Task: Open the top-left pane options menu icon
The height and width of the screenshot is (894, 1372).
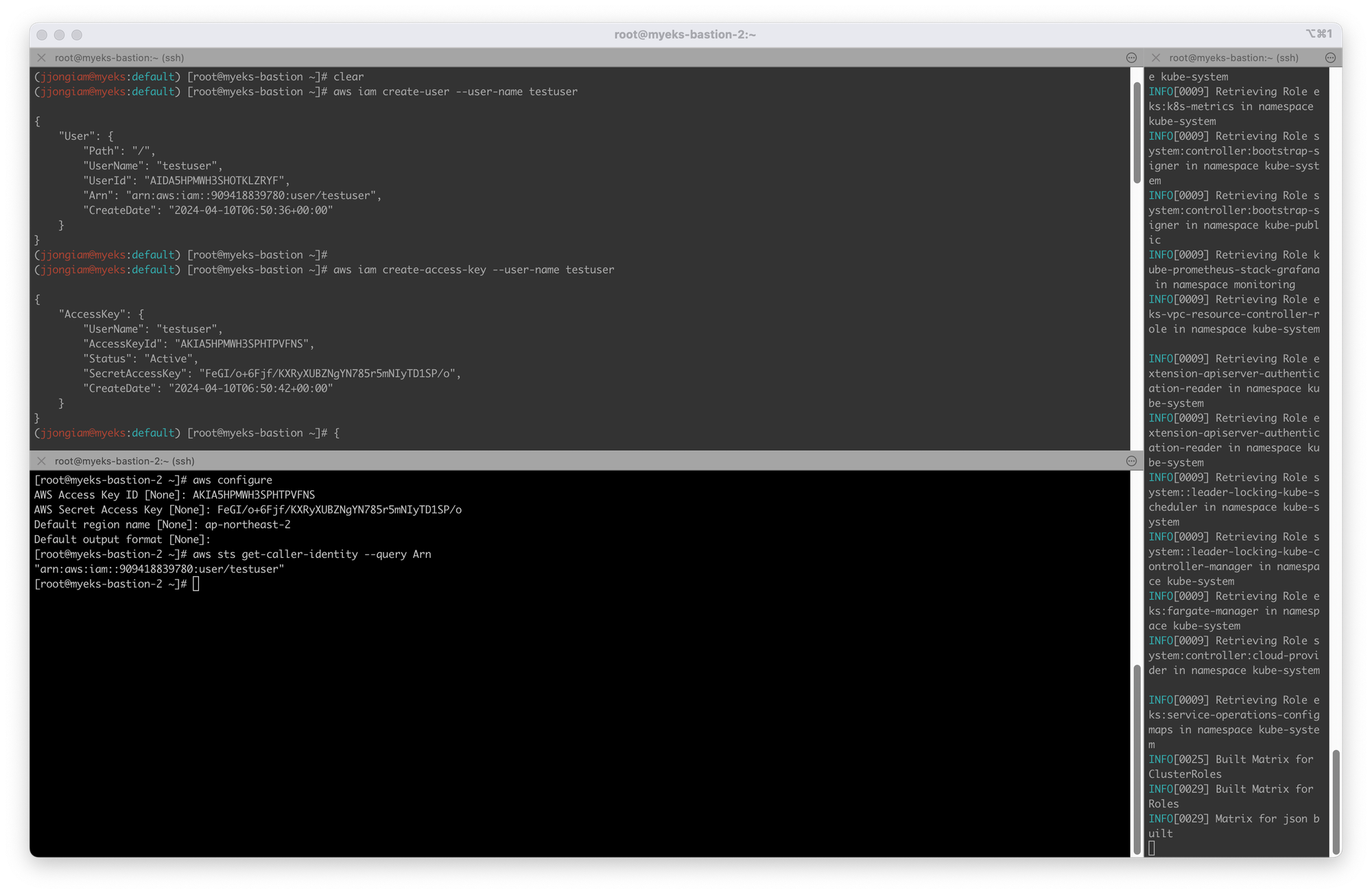Action: pyautogui.click(x=1131, y=58)
